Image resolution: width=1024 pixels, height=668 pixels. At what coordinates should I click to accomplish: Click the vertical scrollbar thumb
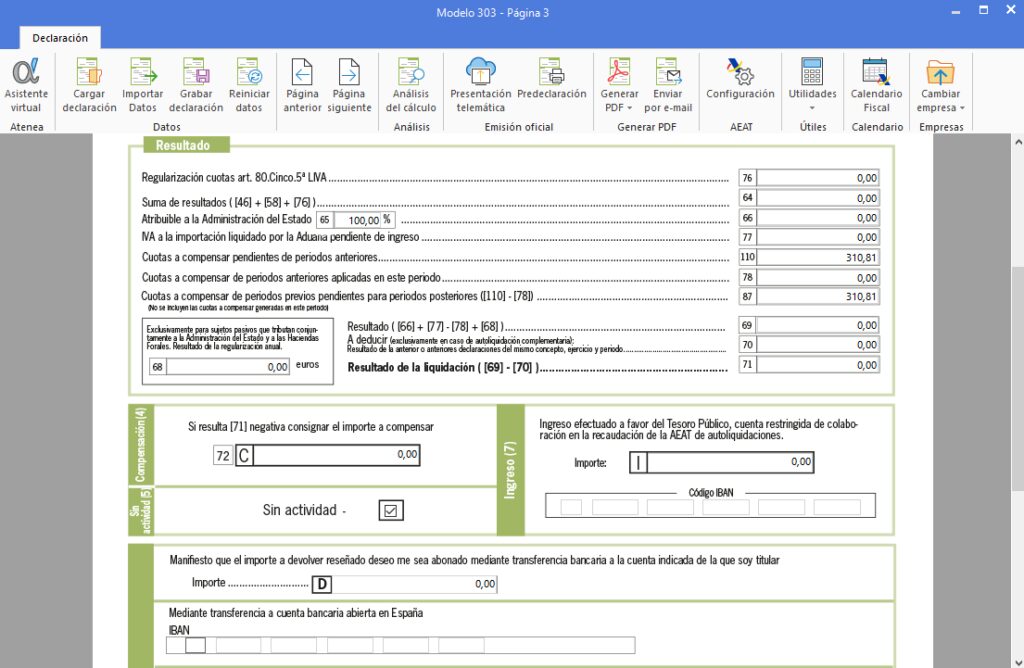click(1017, 379)
